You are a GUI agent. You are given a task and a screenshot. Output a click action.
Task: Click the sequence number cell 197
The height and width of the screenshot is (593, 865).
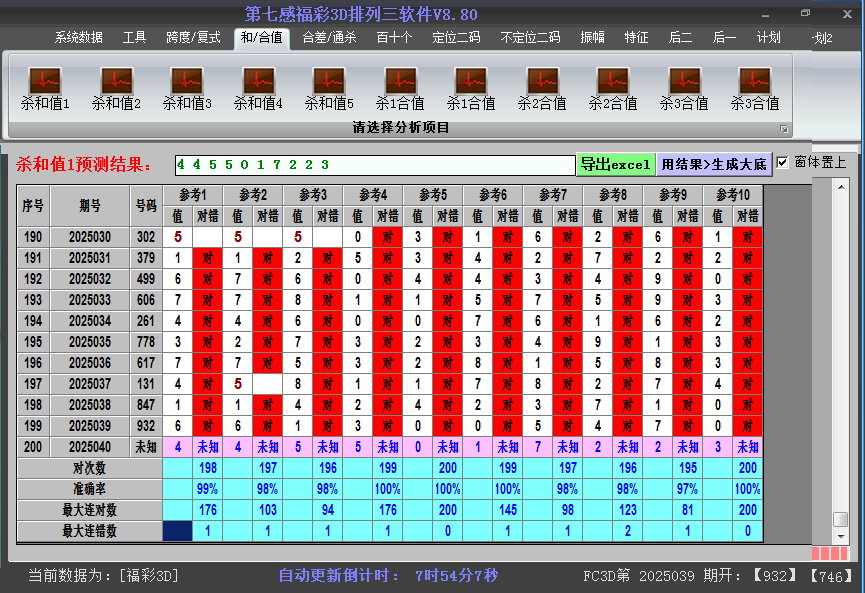[x=33, y=384]
